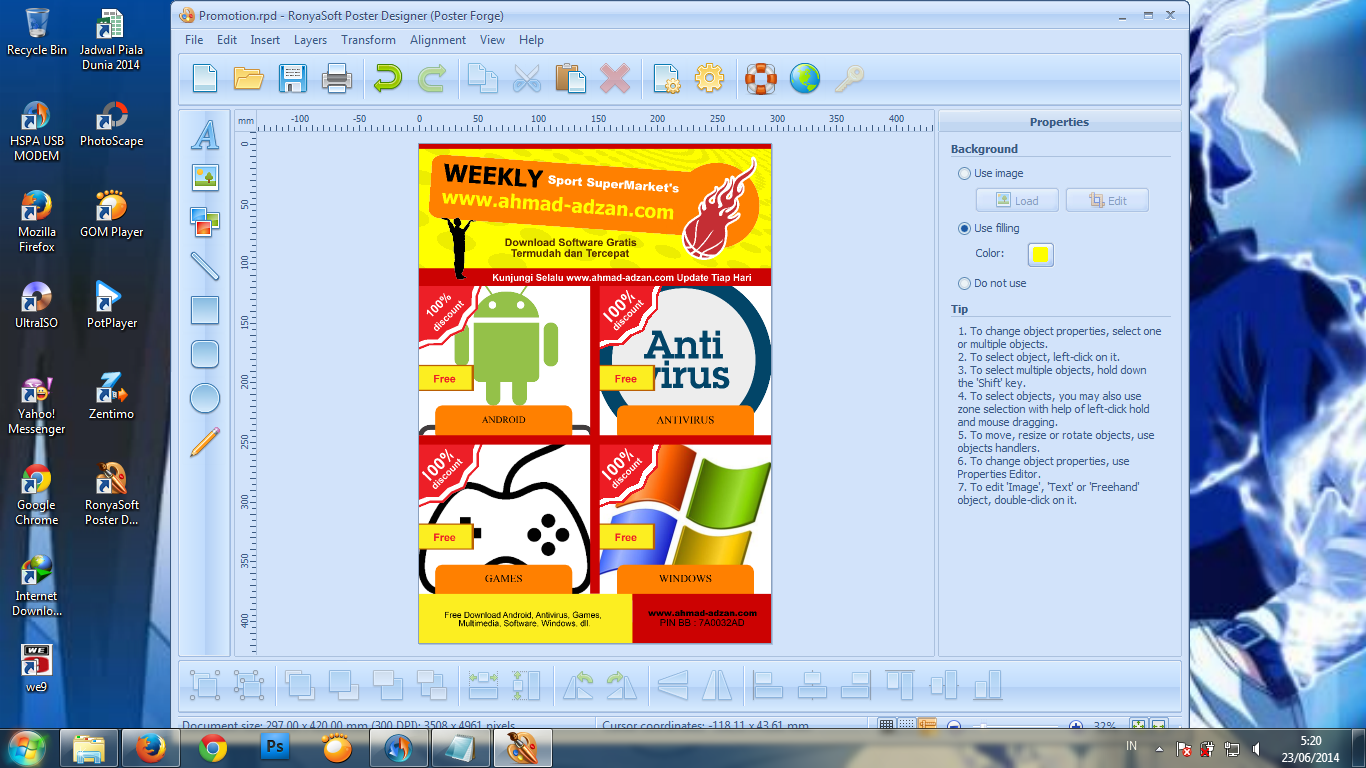Click the flip horizontal icon
The image size is (1366, 768).
tap(717, 685)
